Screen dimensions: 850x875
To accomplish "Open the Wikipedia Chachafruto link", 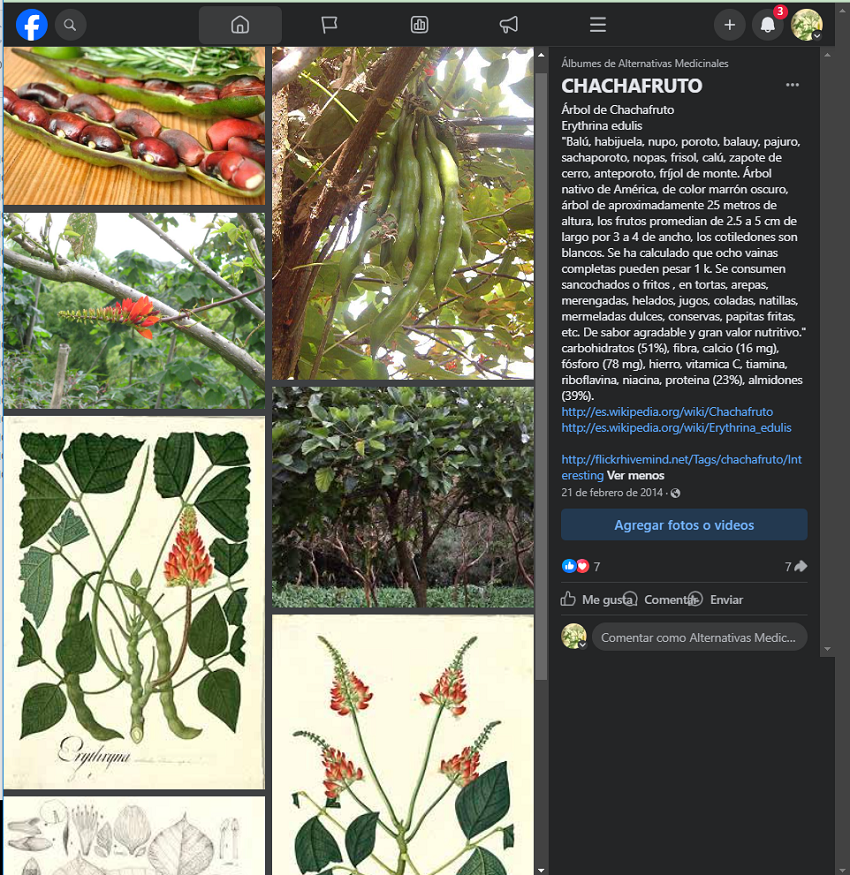I will tap(667, 412).
